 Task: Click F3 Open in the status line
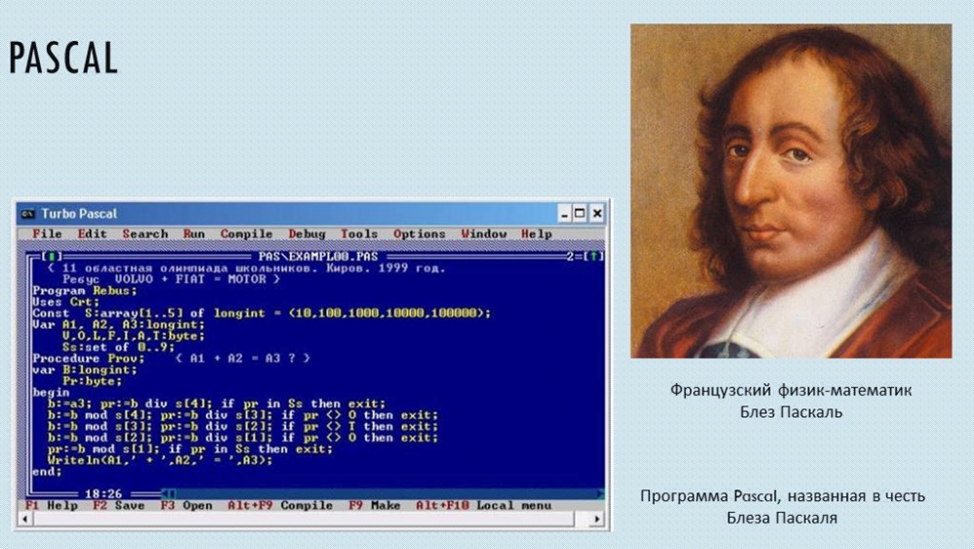186,506
